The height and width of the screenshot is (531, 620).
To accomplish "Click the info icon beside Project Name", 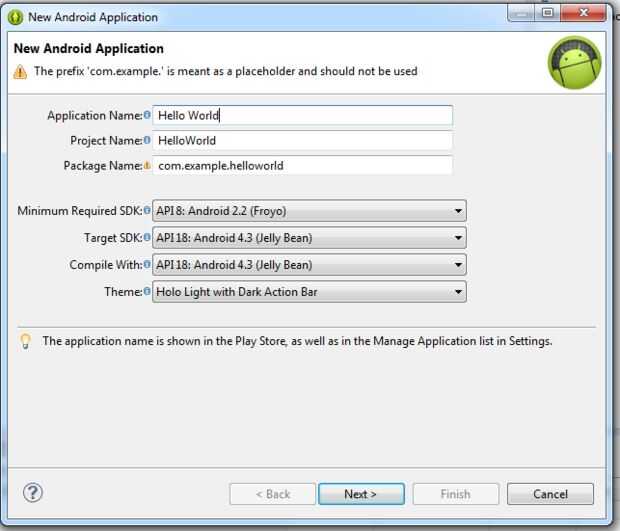I will (x=147, y=140).
